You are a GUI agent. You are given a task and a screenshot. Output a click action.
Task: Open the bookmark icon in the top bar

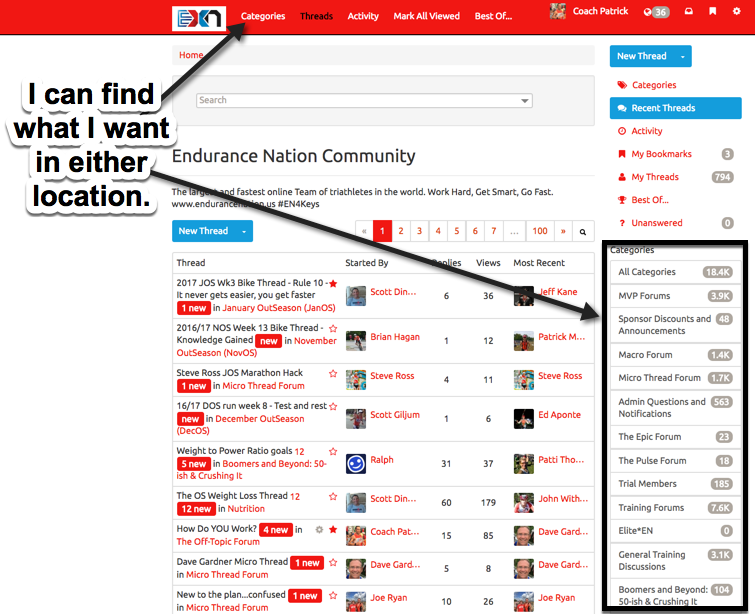713,11
